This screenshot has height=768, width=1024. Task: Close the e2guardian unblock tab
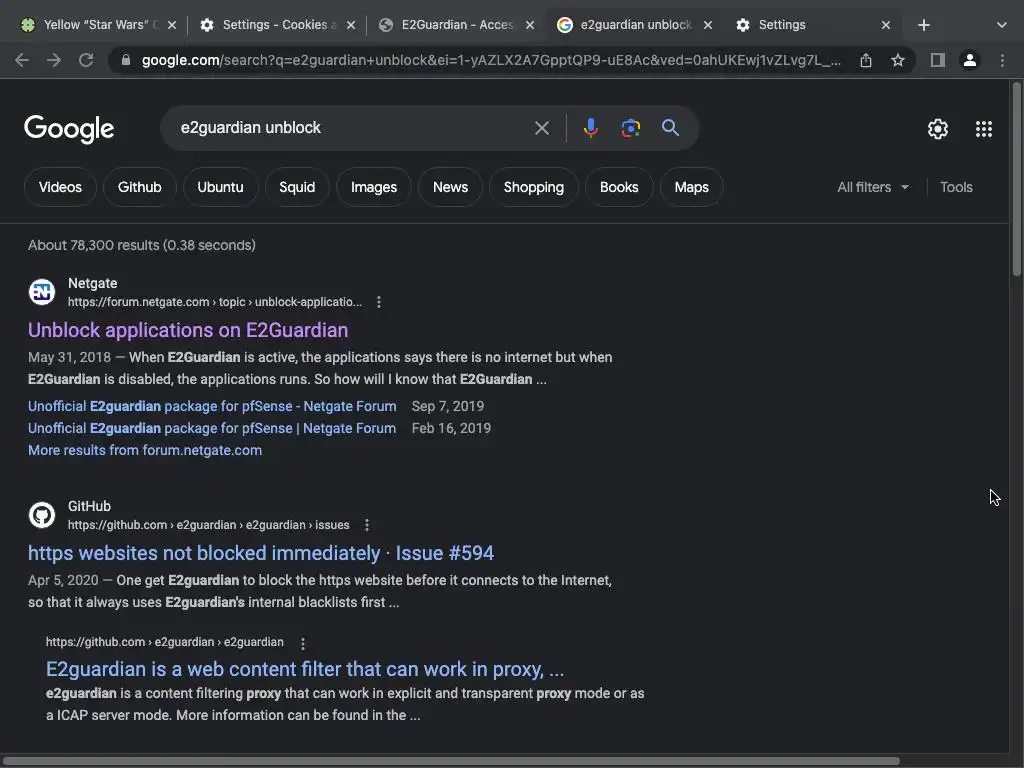coord(708,25)
